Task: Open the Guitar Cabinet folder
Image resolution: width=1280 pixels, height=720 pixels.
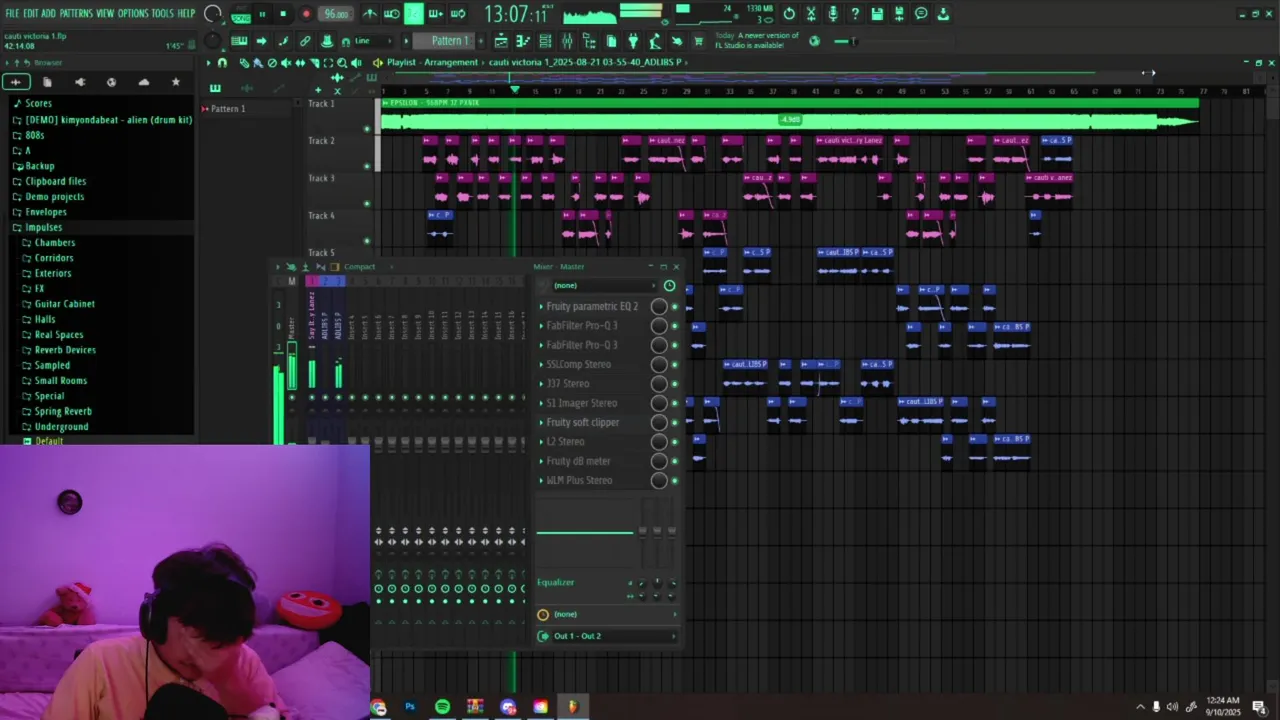Action: coord(65,304)
